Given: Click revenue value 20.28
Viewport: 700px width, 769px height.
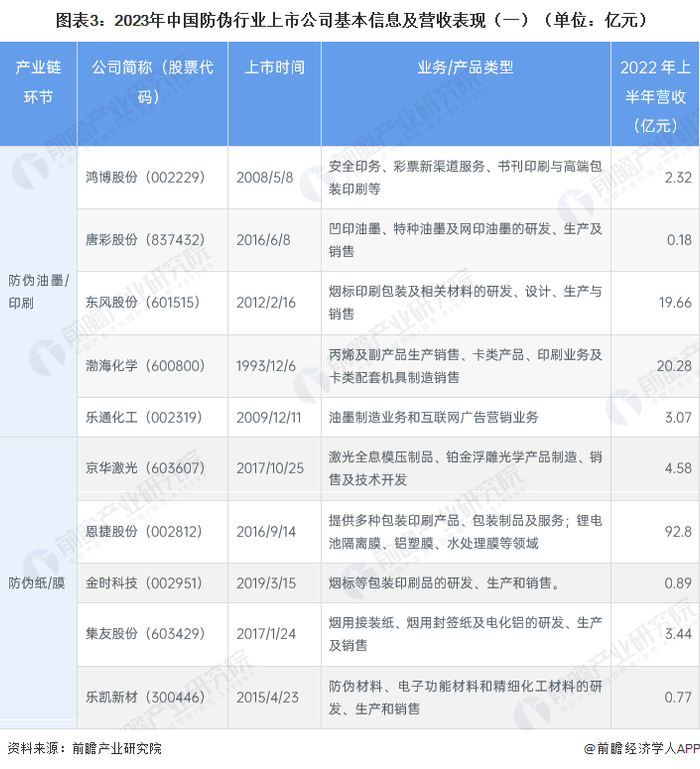Looking at the screenshot, I should coord(674,365).
